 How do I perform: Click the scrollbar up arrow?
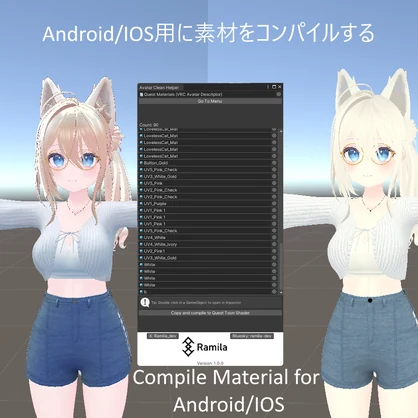pyautogui.click(x=281, y=131)
